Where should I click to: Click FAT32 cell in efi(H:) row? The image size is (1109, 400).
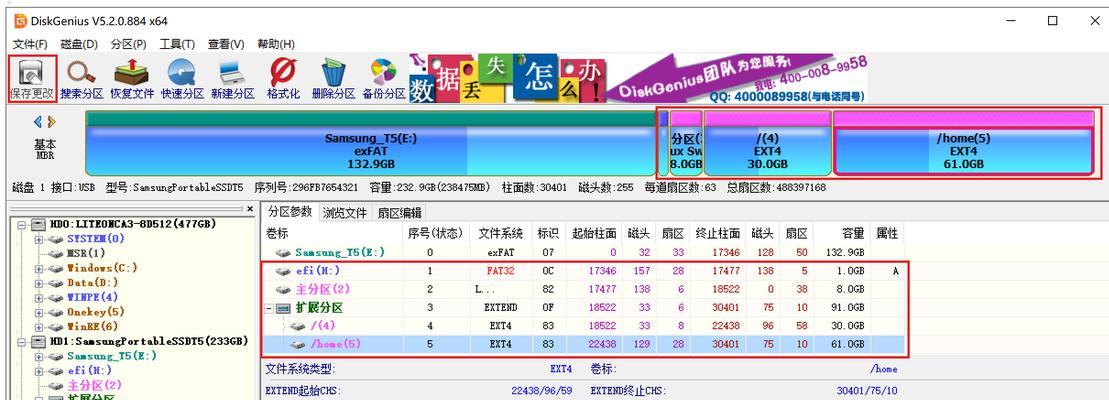point(501,271)
